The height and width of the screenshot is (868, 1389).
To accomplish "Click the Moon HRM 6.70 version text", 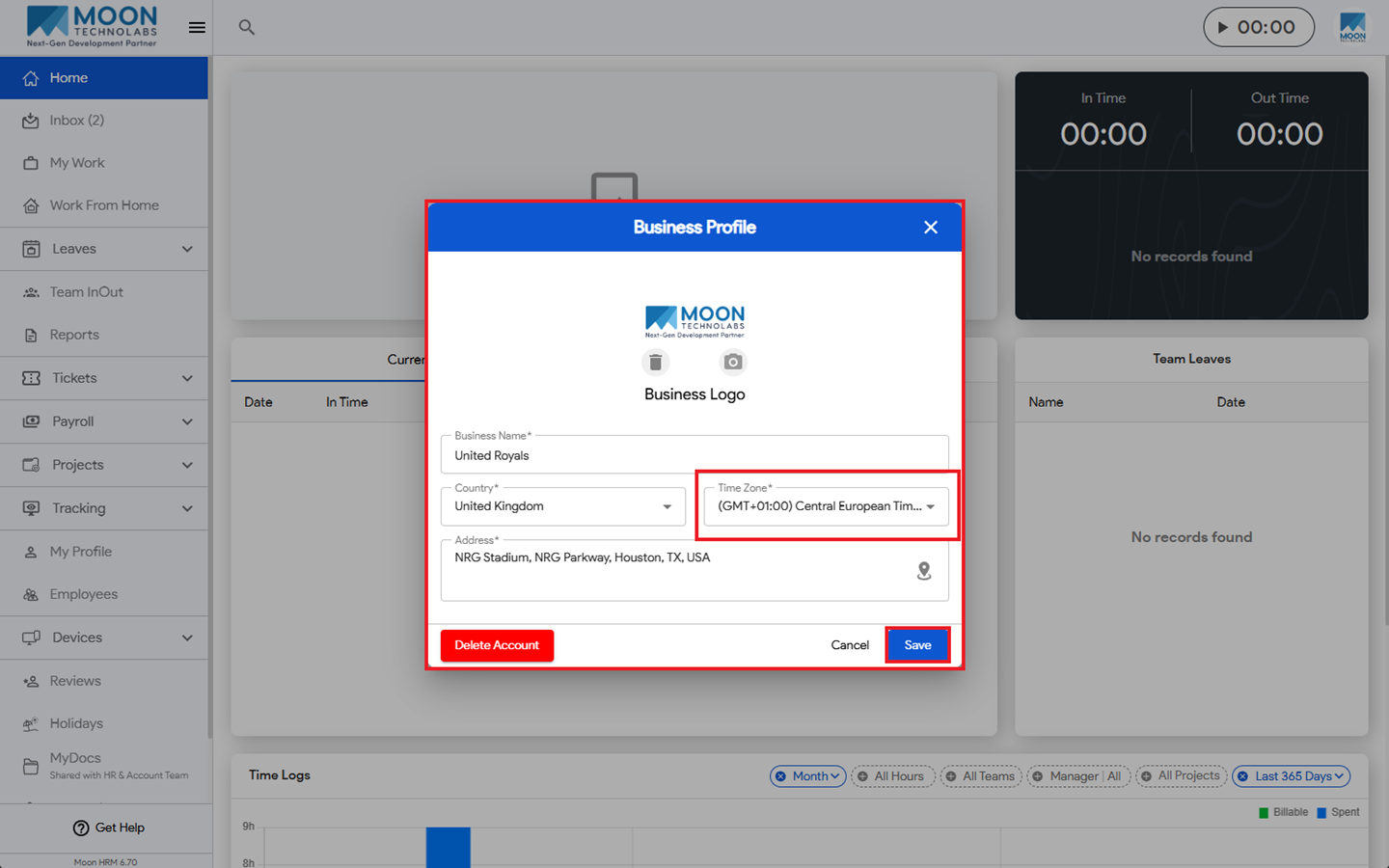I will click(105, 862).
